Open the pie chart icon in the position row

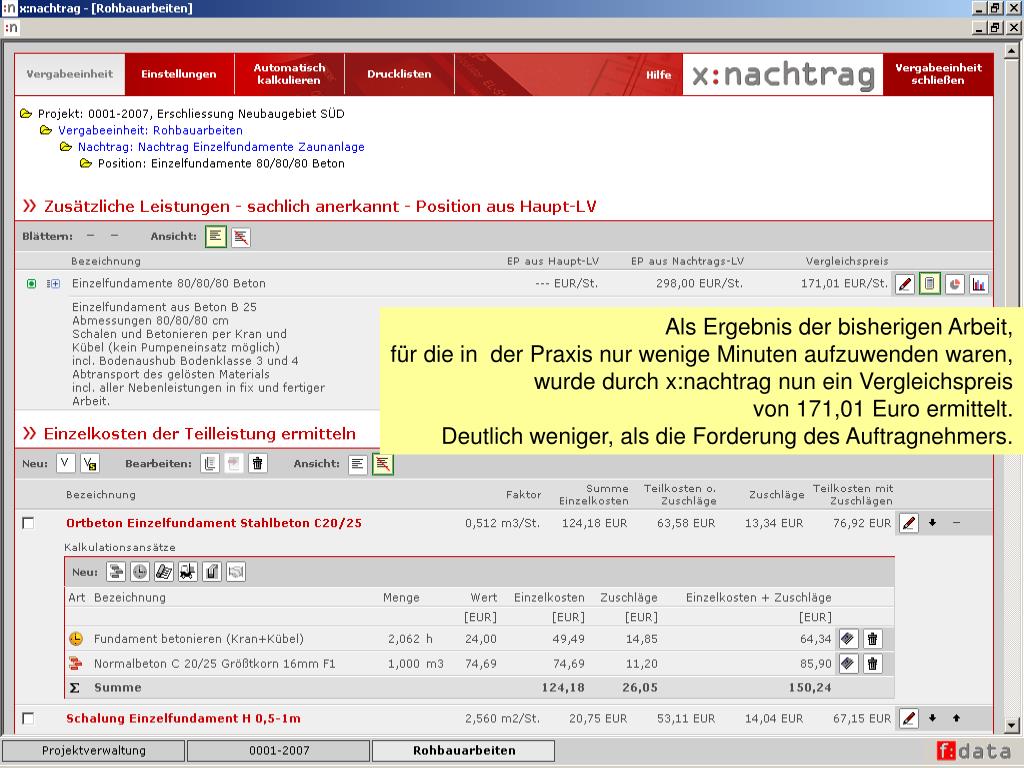point(954,284)
